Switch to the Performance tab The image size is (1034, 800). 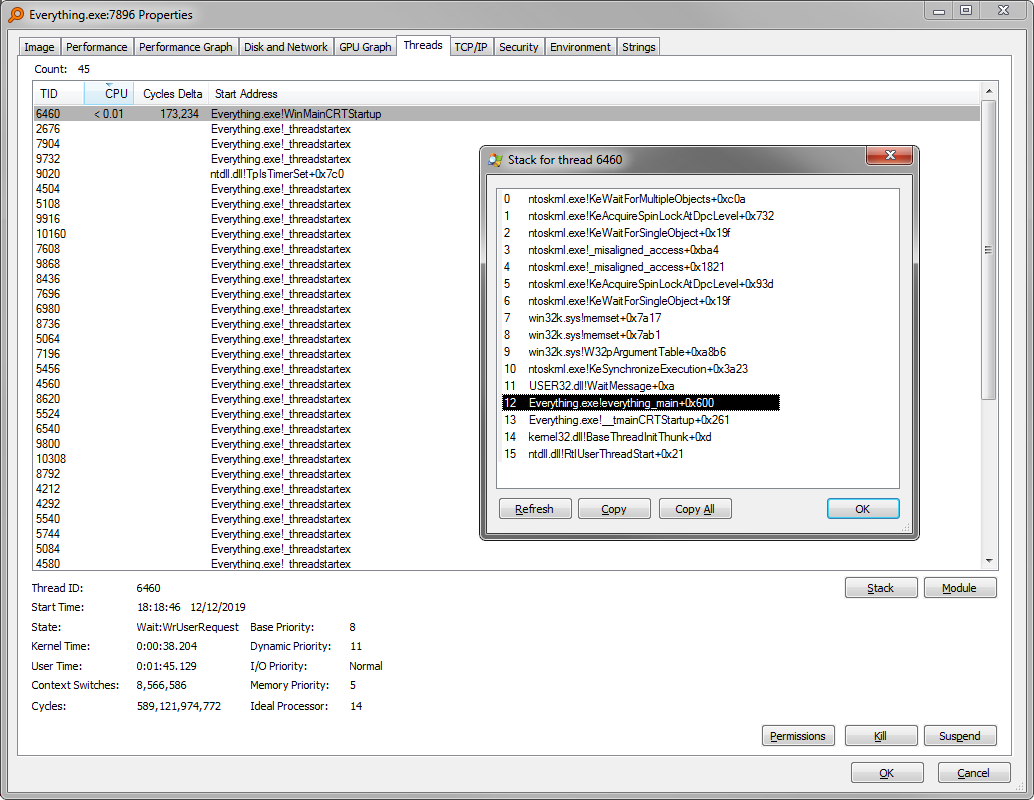97,47
